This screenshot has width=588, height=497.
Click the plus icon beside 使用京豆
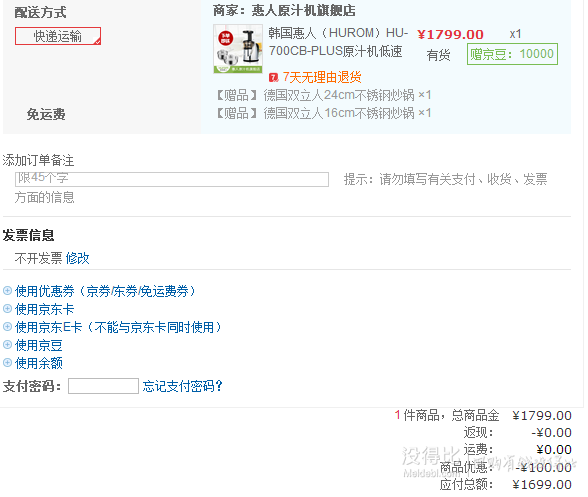7,344
